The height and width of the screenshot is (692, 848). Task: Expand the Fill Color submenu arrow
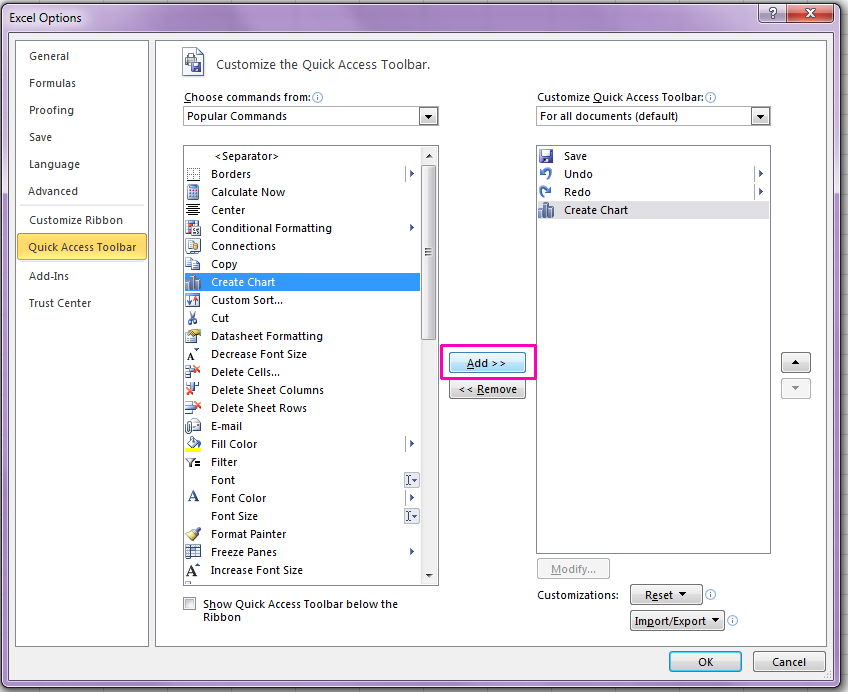(x=412, y=444)
